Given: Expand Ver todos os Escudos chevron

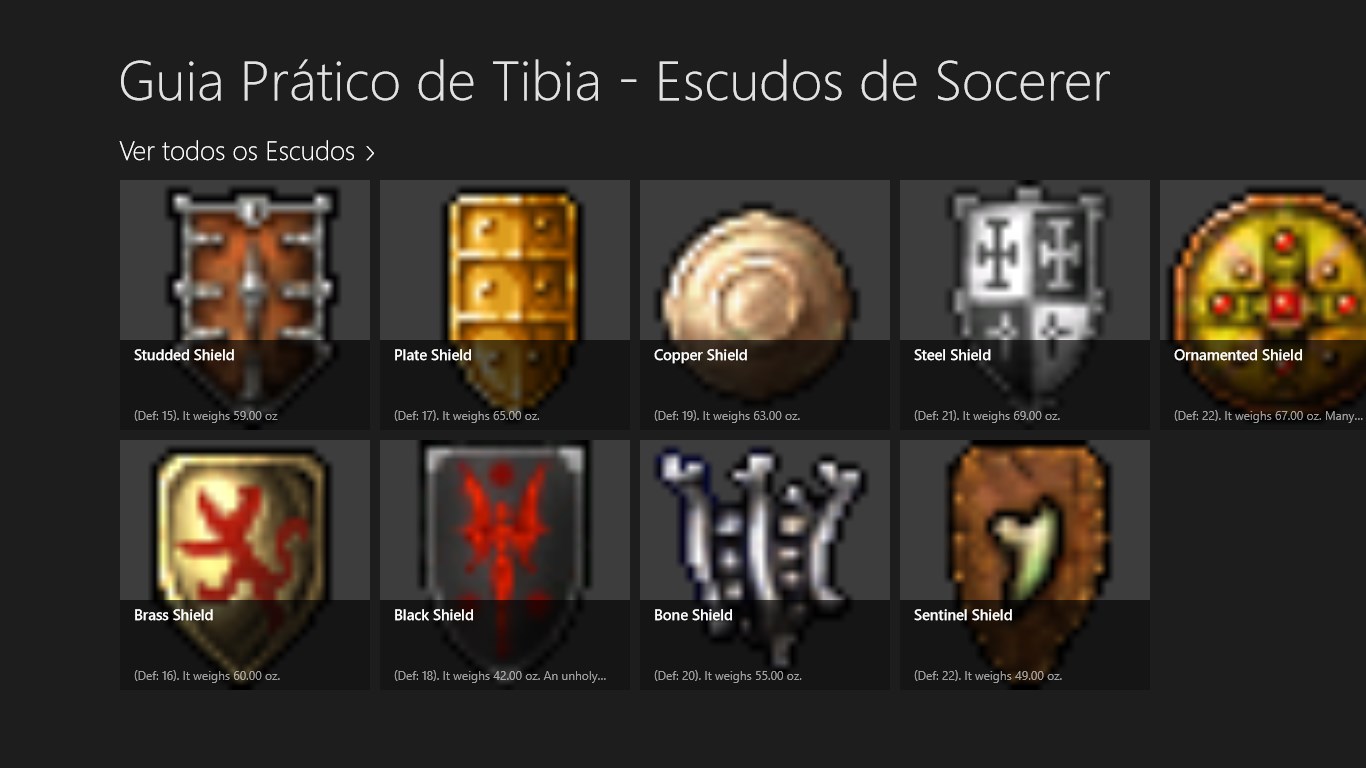Looking at the screenshot, I should 370,153.
